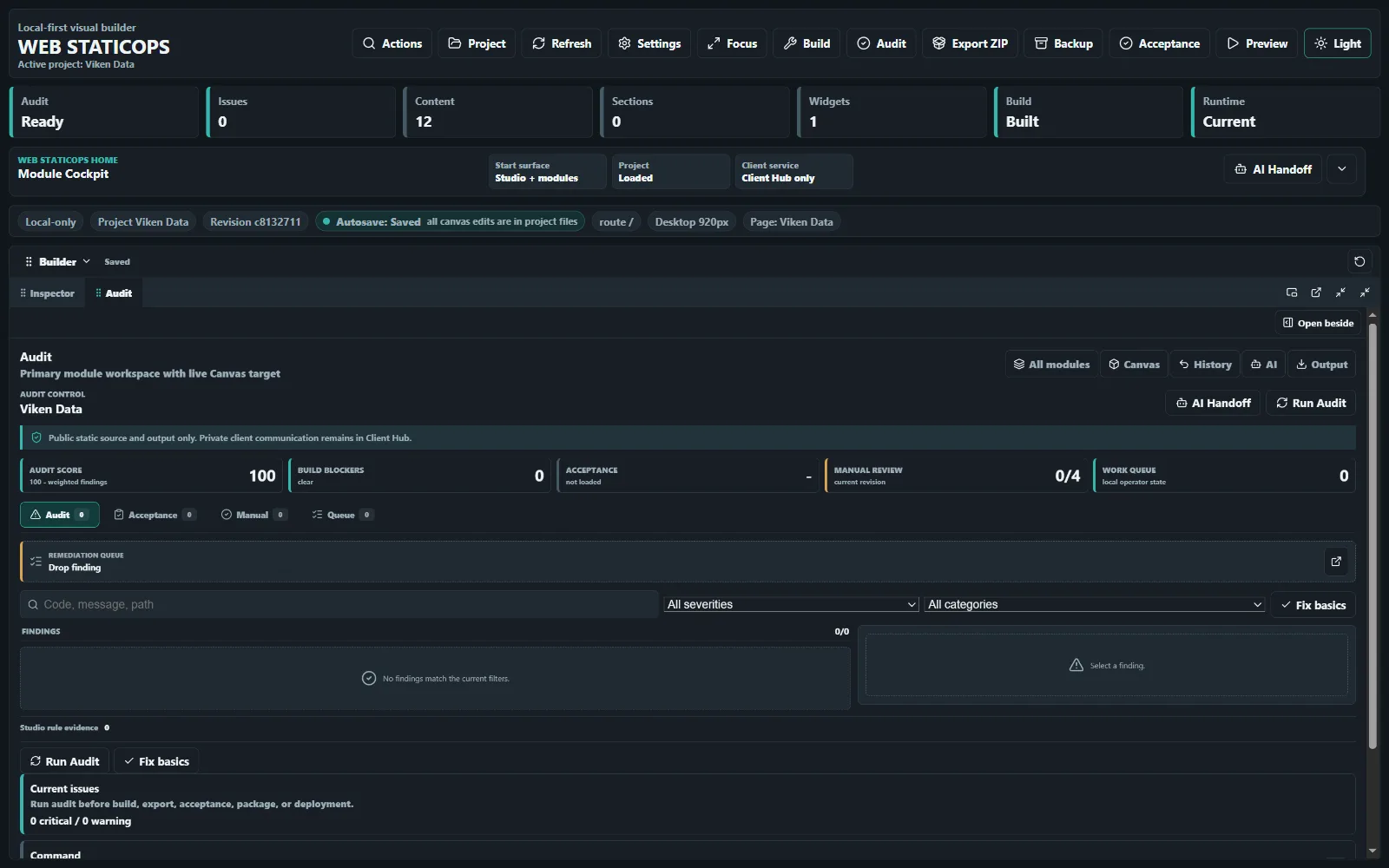Screen dimensions: 1389x868
Task: Open the Actions search in top toolbar
Action: (x=392, y=43)
